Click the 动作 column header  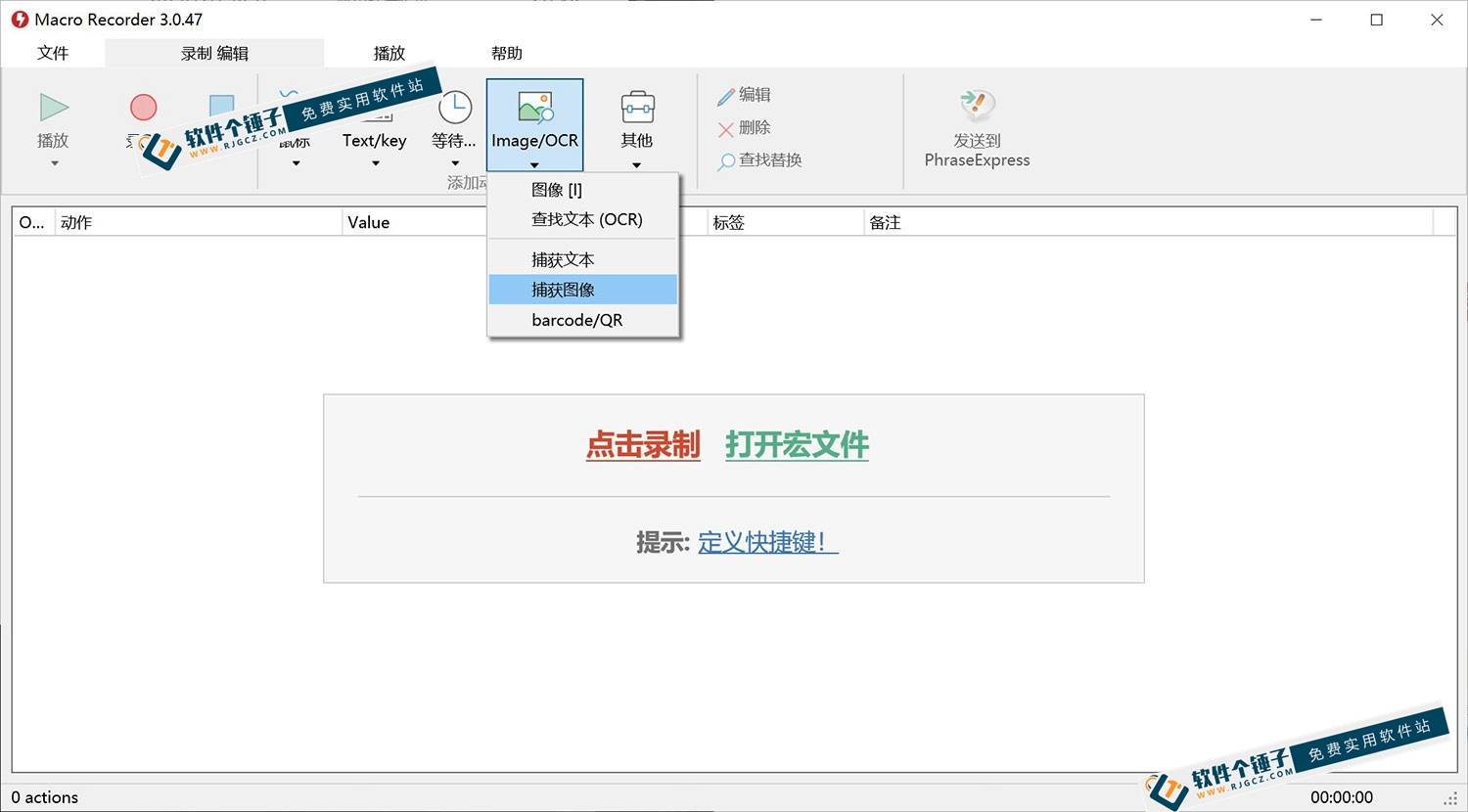(198, 222)
